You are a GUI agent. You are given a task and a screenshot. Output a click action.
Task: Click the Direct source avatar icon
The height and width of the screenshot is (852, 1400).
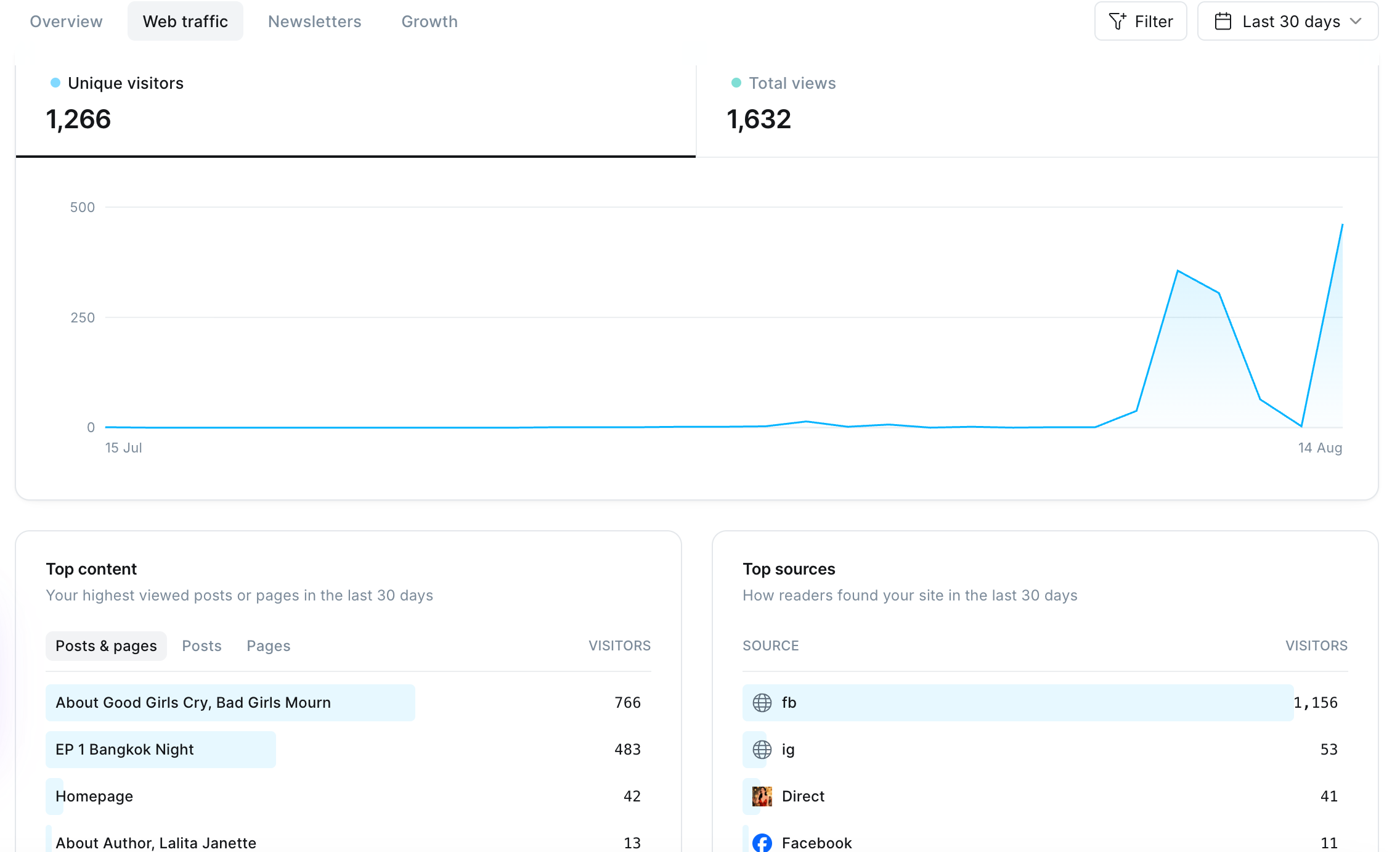click(762, 797)
